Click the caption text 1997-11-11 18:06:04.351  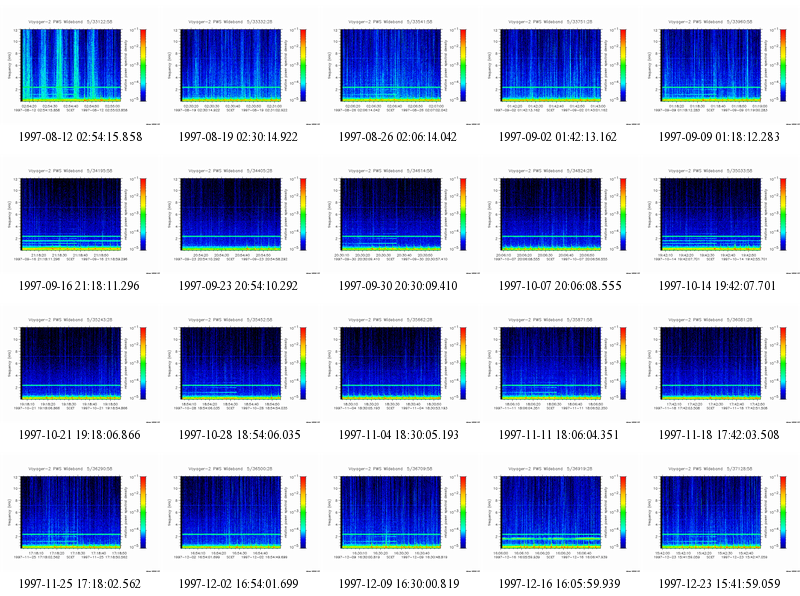(559, 435)
